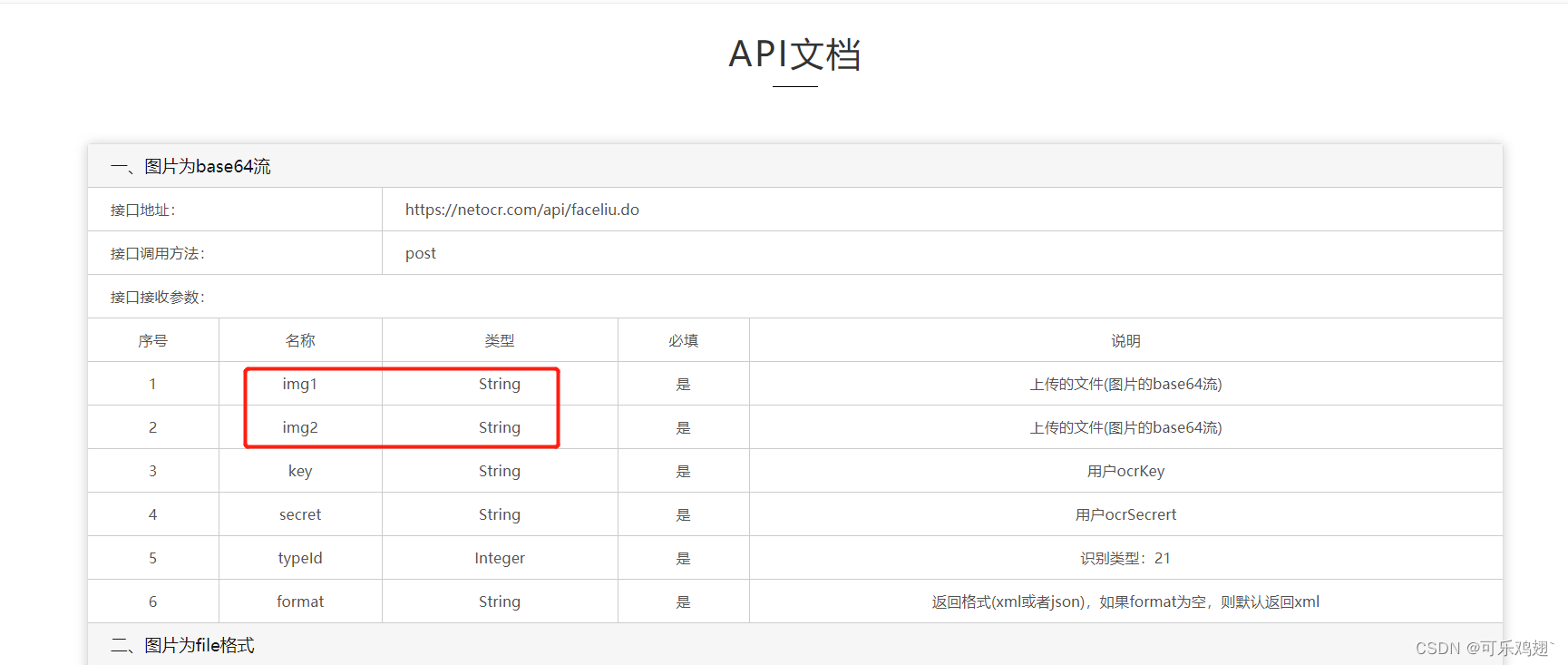Image resolution: width=1568 pixels, height=665 pixels.
Task: Select the img2 parameter name cell
Action: coord(300,427)
